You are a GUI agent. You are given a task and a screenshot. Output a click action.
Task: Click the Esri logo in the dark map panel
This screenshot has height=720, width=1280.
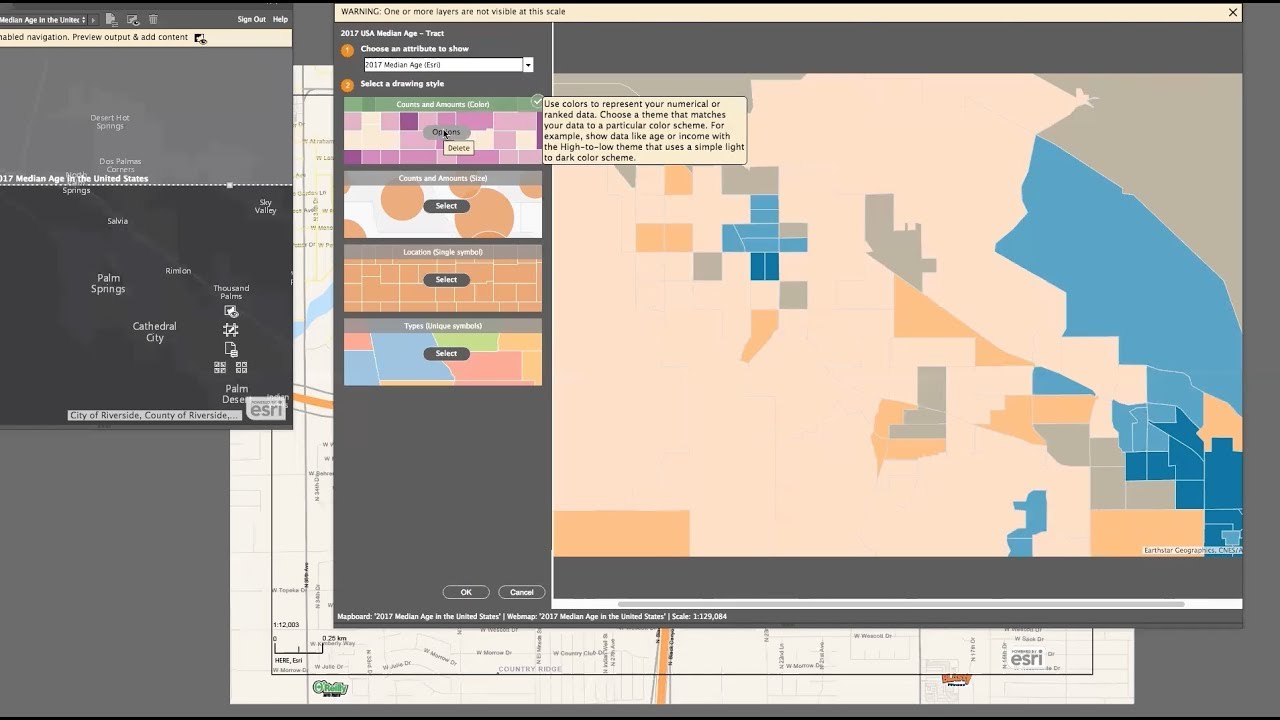[x=266, y=408]
